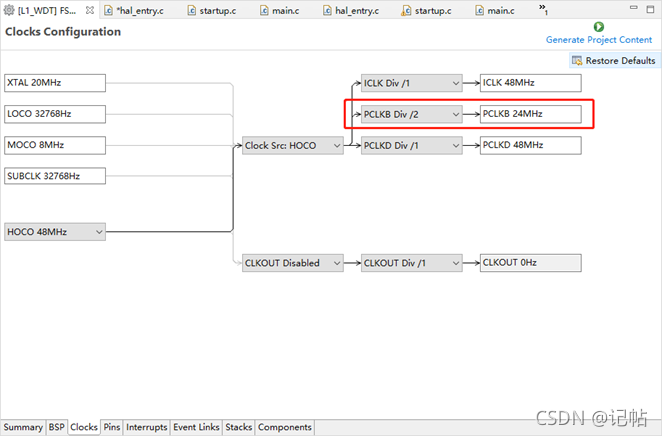Screen dimensions: 662x436
Task: Switch to the Summary tab
Action: click(x=23, y=427)
